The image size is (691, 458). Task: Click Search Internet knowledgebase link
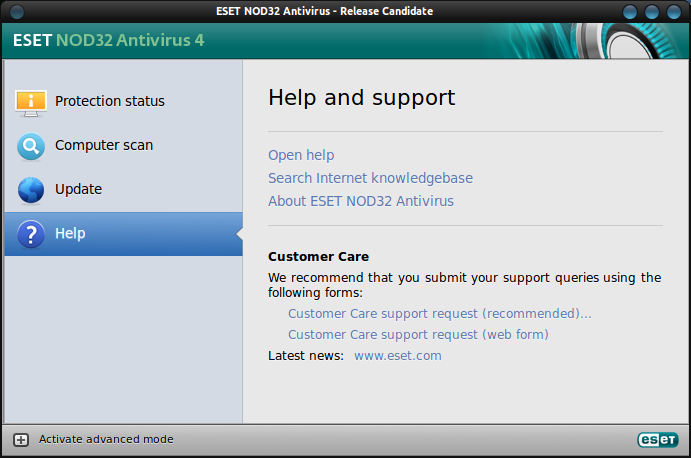[x=370, y=178]
